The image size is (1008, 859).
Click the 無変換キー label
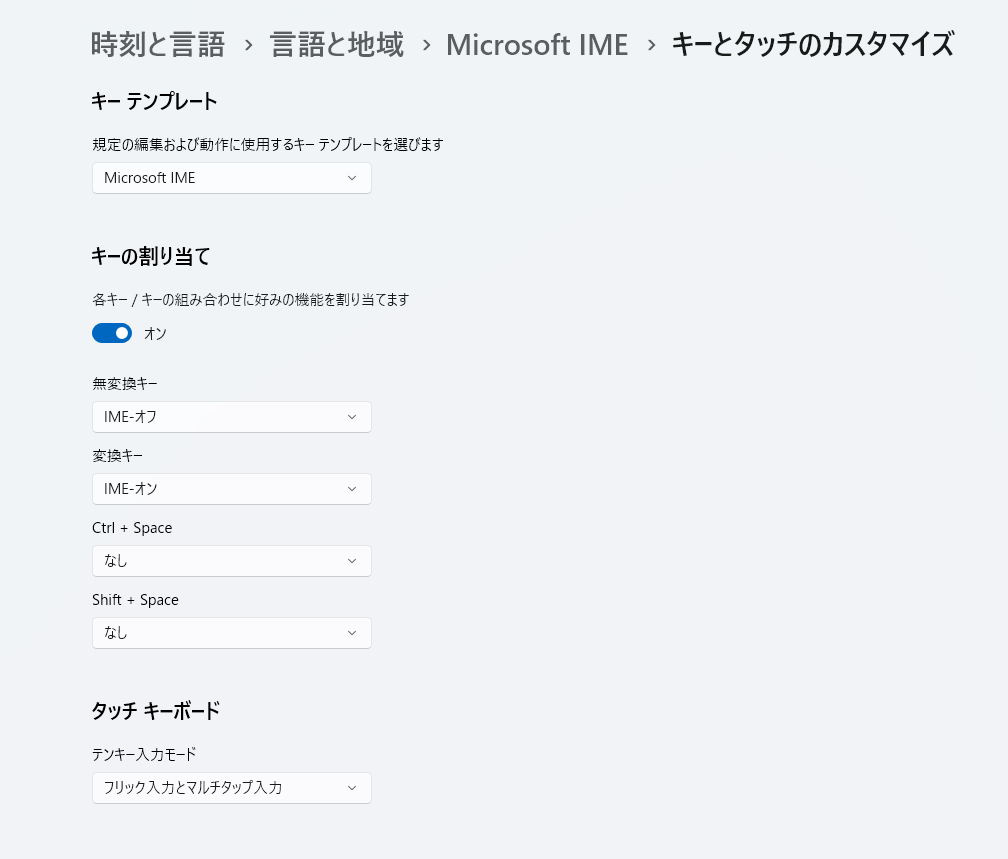pyautogui.click(x=125, y=384)
